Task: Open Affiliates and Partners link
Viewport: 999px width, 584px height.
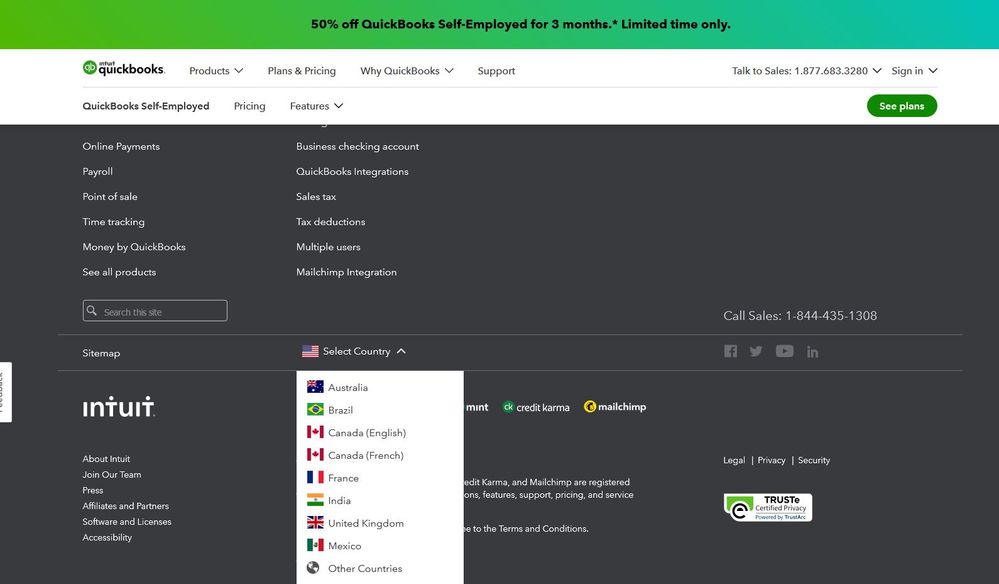Action: click(126, 506)
